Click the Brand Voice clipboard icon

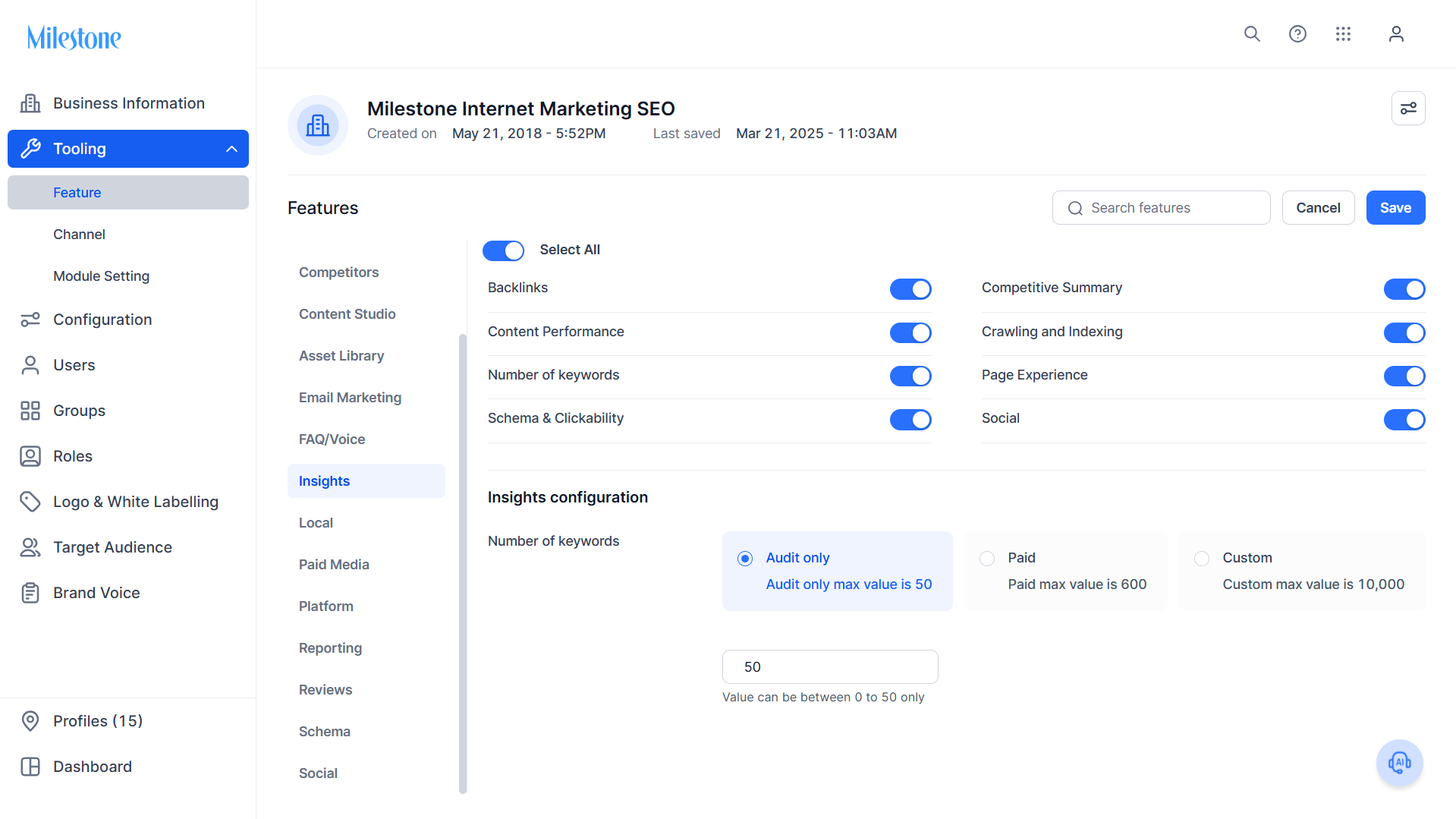[30, 593]
